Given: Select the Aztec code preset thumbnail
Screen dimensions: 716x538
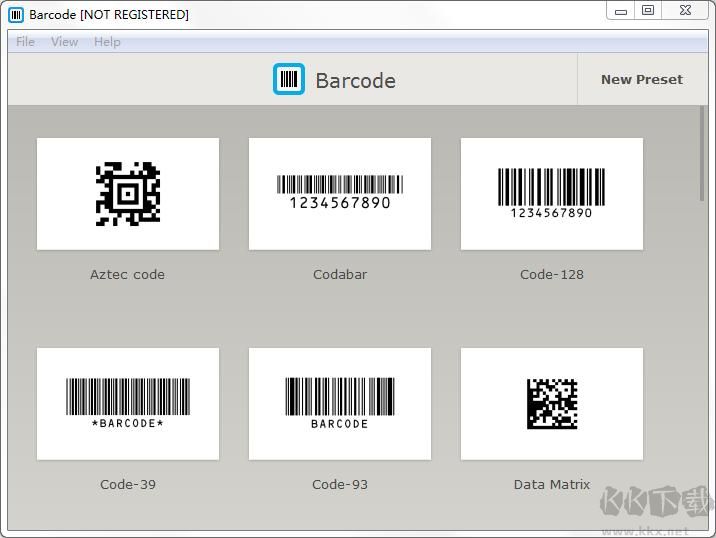Looking at the screenshot, I should coord(128,194).
